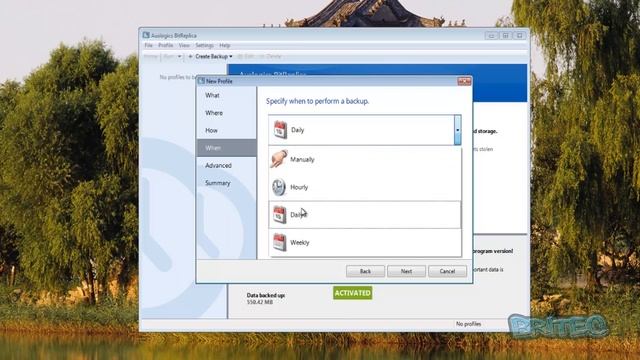This screenshot has width=640, height=360.
Task: Click the Next button
Action: point(406,271)
